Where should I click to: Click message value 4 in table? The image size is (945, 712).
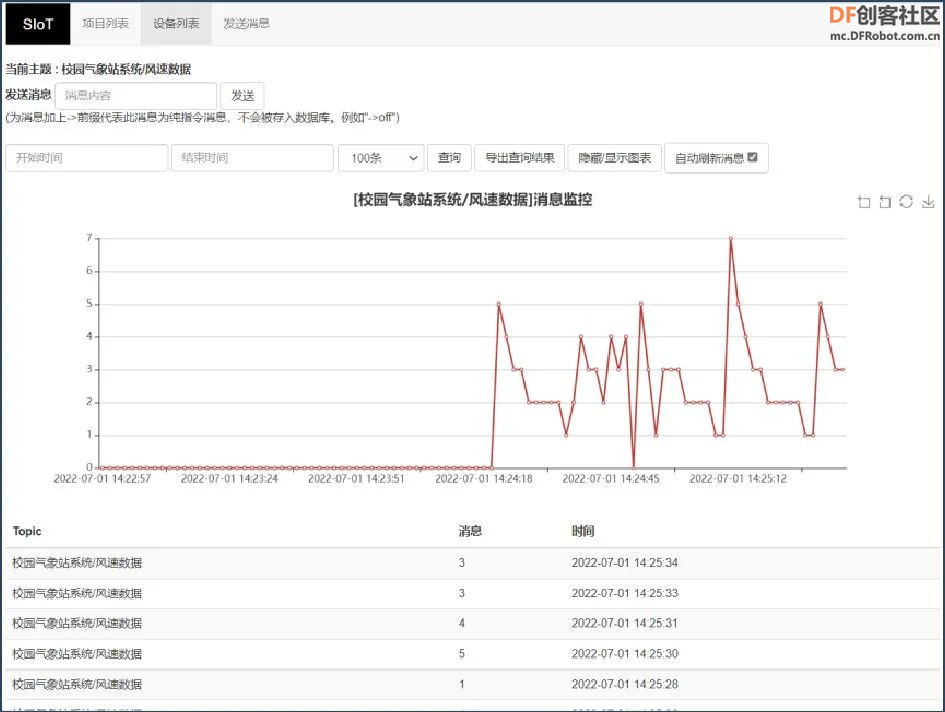[462, 623]
